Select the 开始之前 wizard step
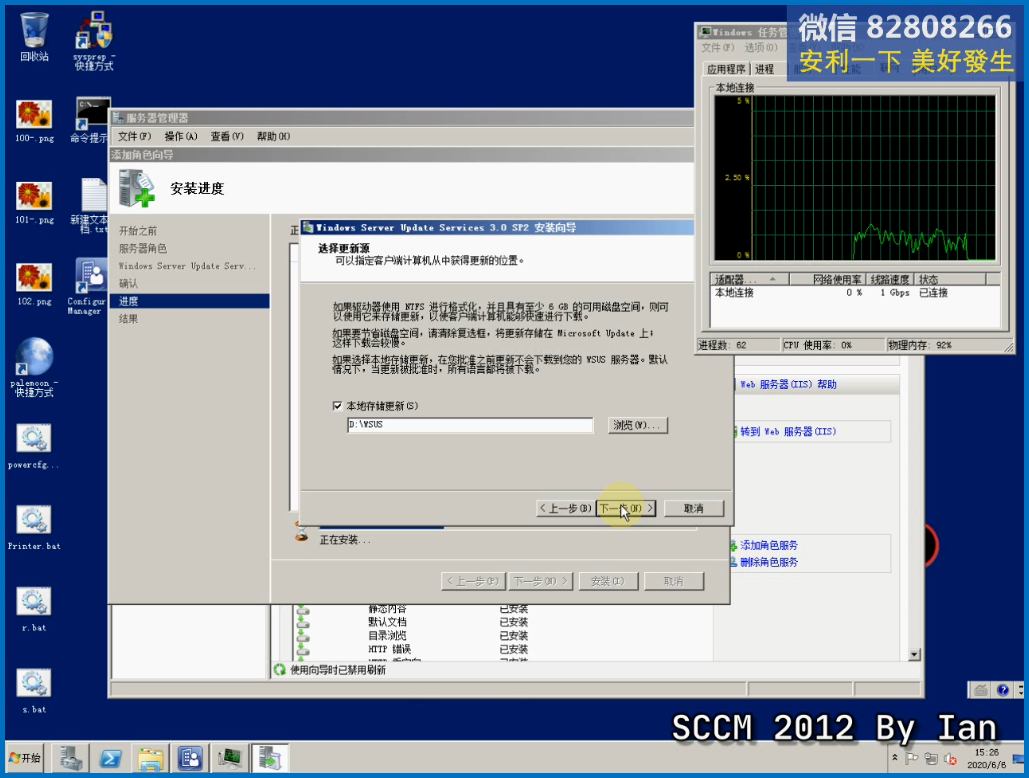The height and width of the screenshot is (778, 1029). (x=138, y=231)
